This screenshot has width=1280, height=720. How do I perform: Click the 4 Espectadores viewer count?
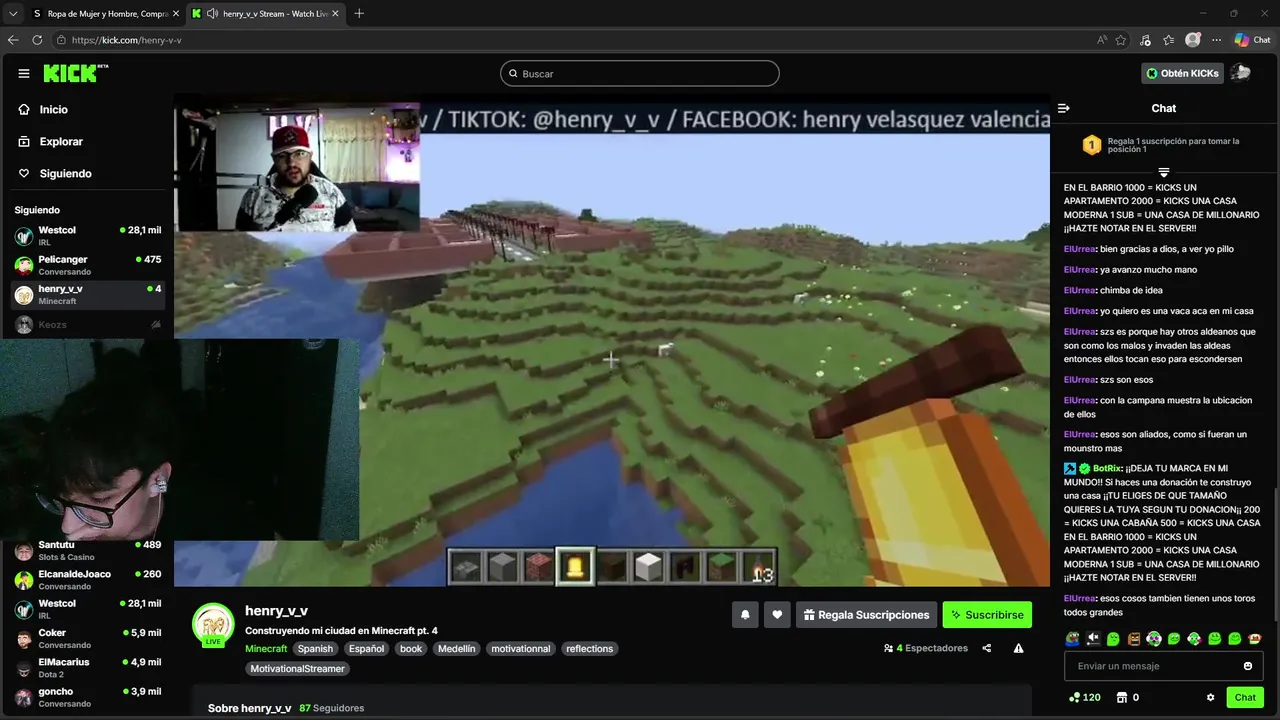(926, 648)
